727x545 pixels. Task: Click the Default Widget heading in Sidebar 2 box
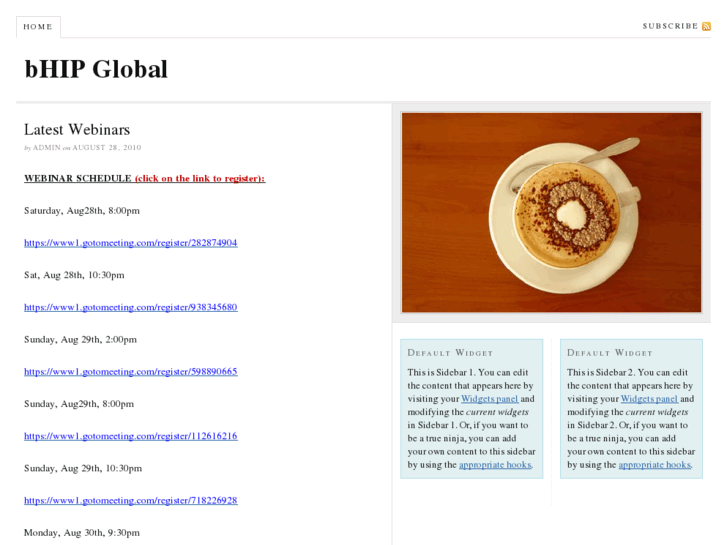(x=609, y=353)
